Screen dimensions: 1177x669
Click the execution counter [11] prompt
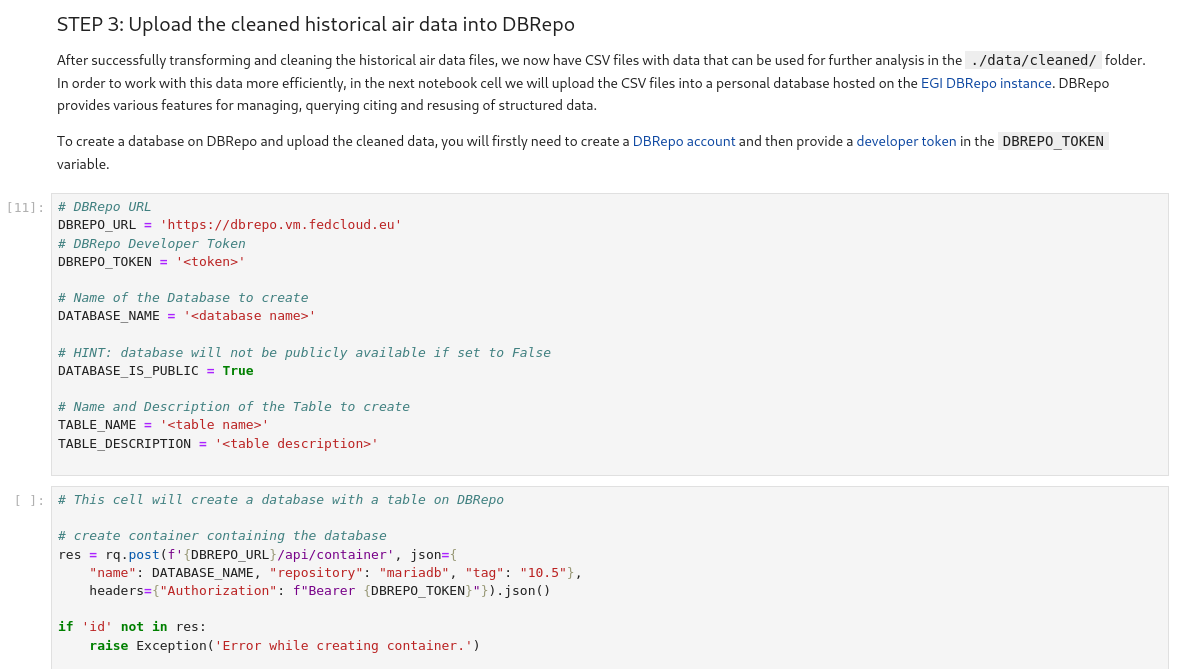click(x=25, y=206)
